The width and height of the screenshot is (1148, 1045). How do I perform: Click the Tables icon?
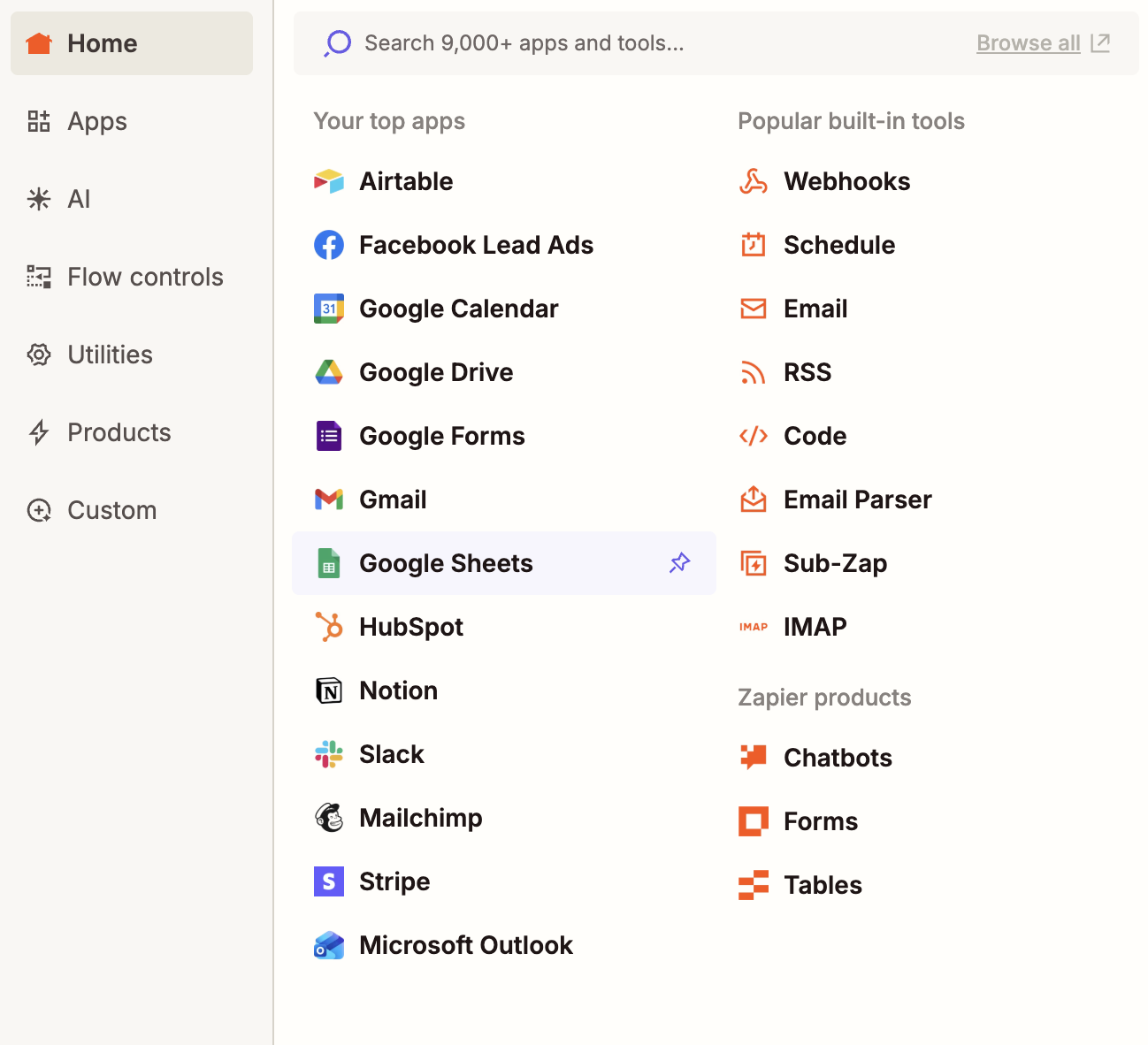click(754, 885)
